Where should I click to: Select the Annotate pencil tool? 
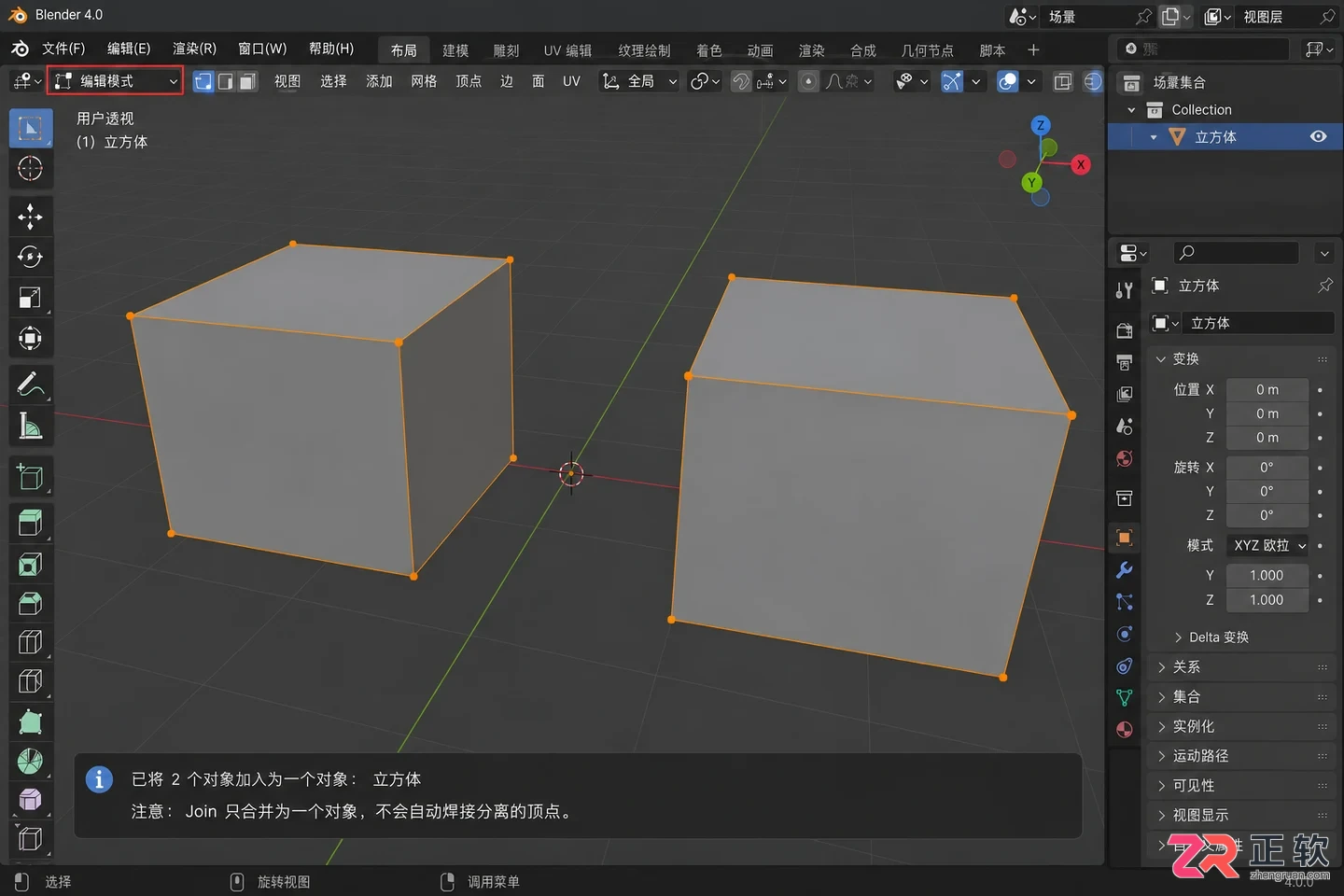[x=31, y=385]
